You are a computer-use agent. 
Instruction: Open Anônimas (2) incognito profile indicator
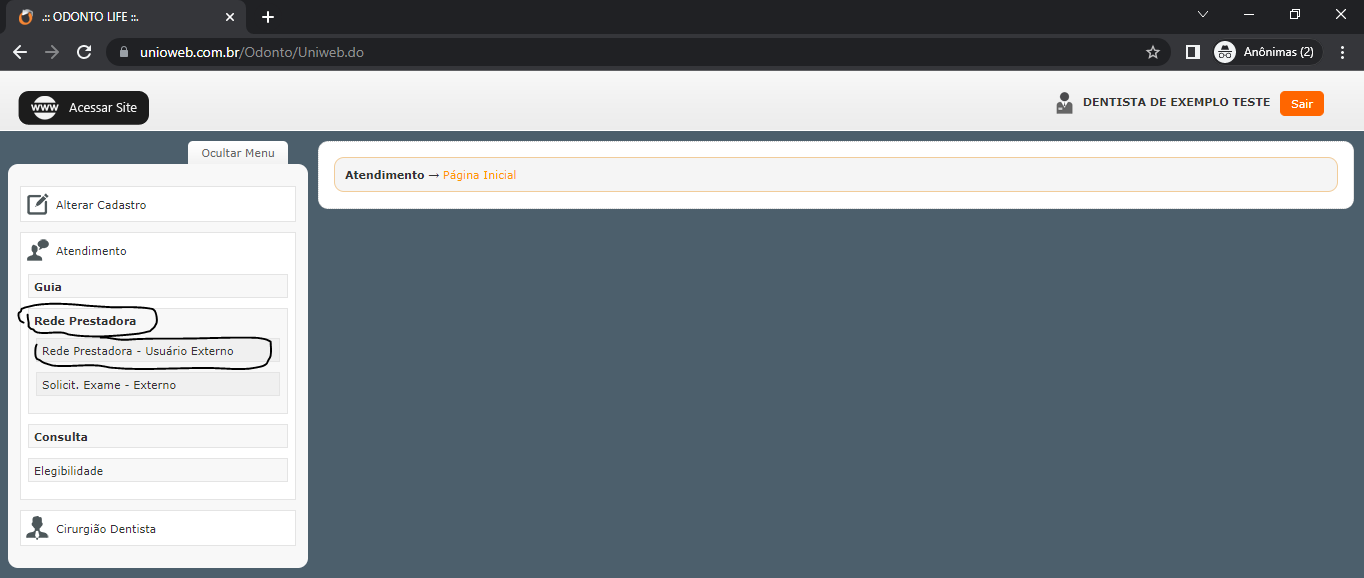click(x=1267, y=52)
